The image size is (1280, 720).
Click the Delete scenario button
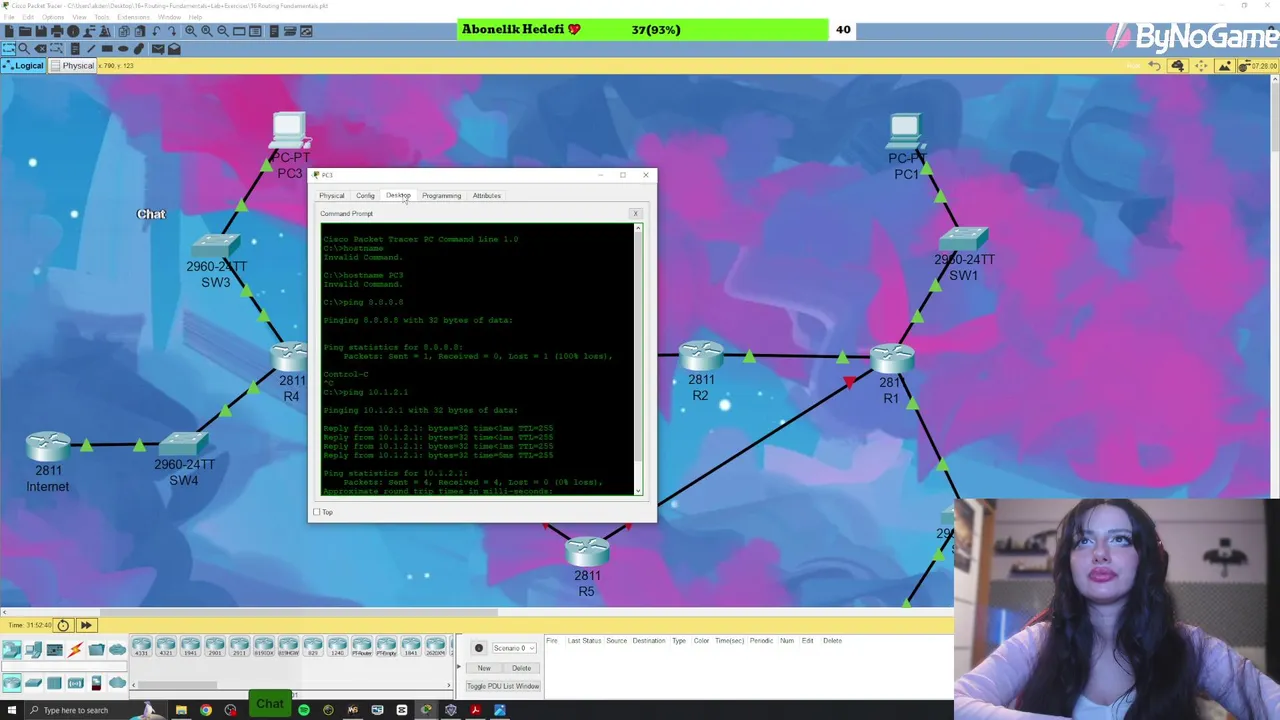coord(521,668)
